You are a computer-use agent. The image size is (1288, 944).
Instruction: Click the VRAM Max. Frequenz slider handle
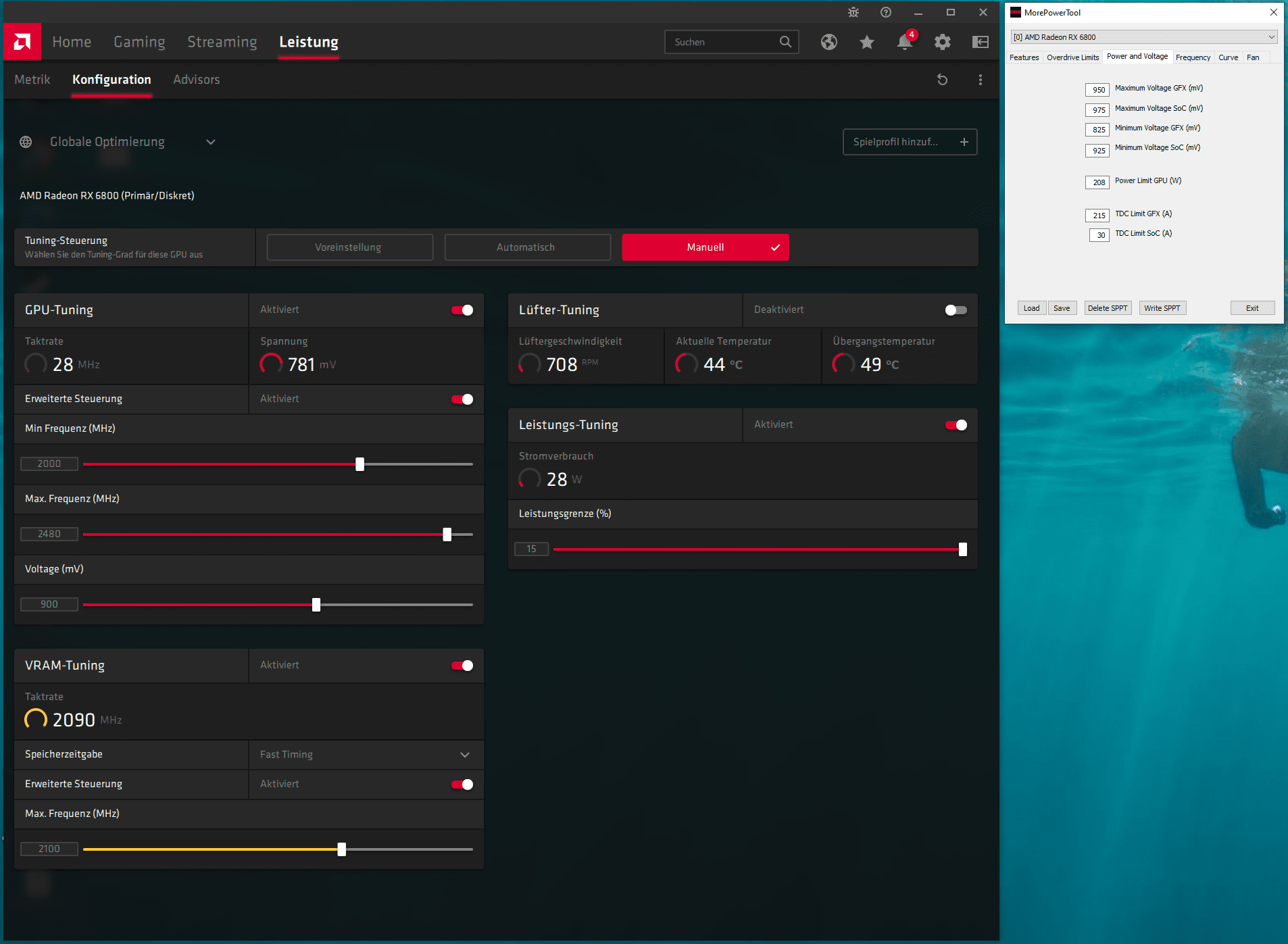(x=342, y=849)
